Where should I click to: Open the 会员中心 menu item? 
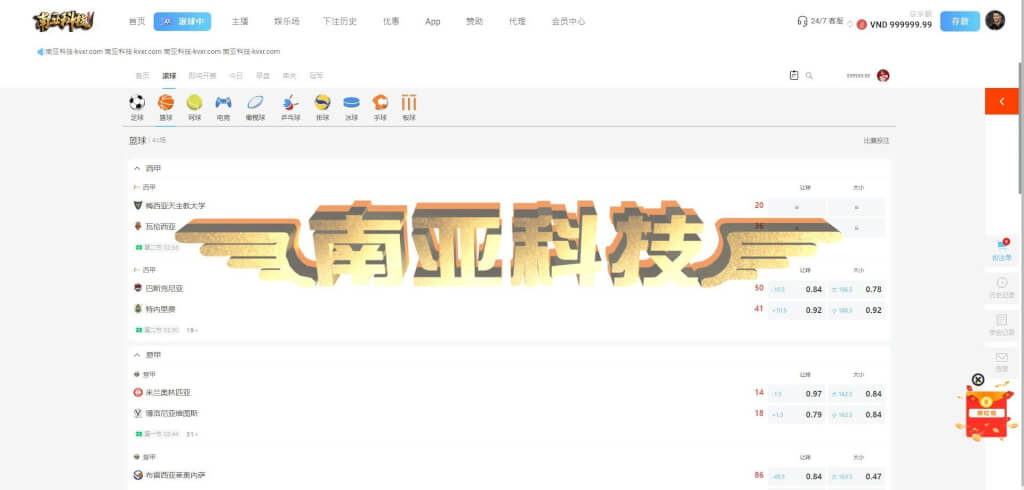coord(568,22)
